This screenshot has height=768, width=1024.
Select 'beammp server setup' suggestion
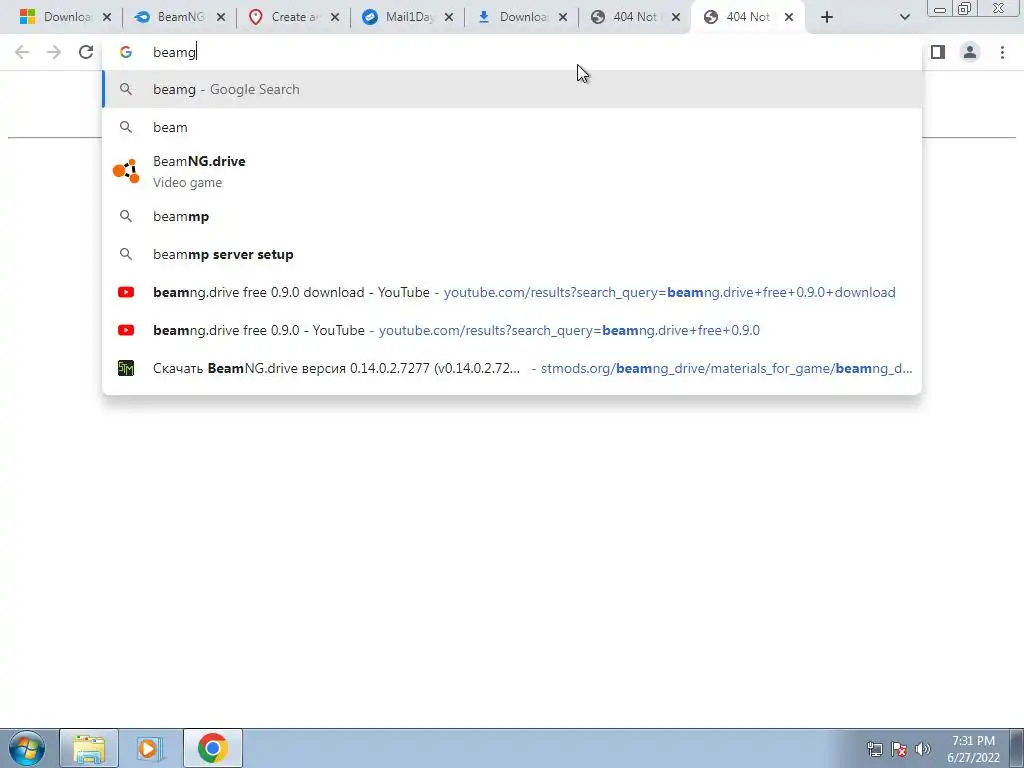point(512,254)
